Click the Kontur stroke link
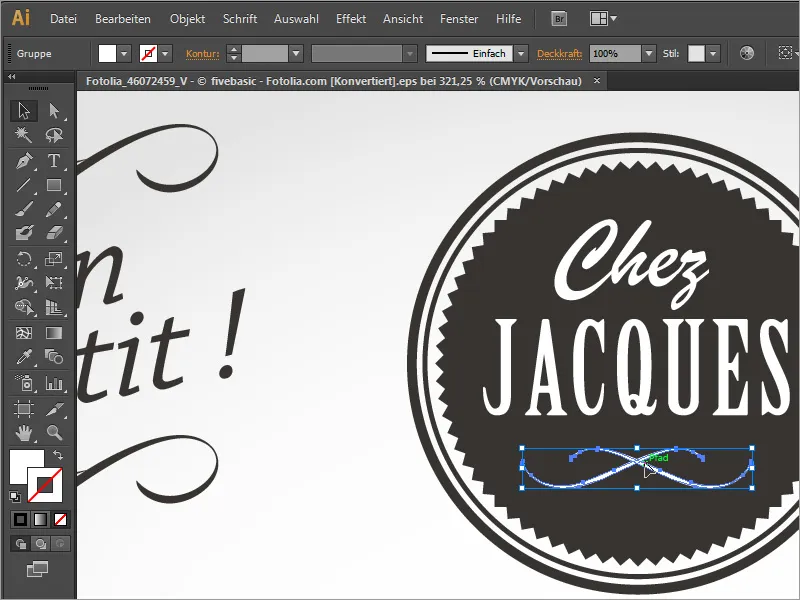Viewport: 800px width, 600px height. click(x=203, y=54)
